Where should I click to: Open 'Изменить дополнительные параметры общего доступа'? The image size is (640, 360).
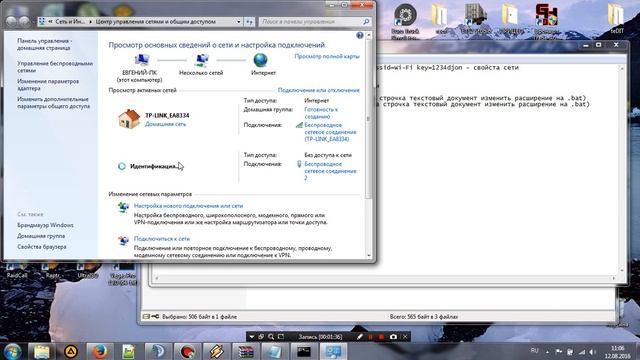pyautogui.click(x=53, y=103)
